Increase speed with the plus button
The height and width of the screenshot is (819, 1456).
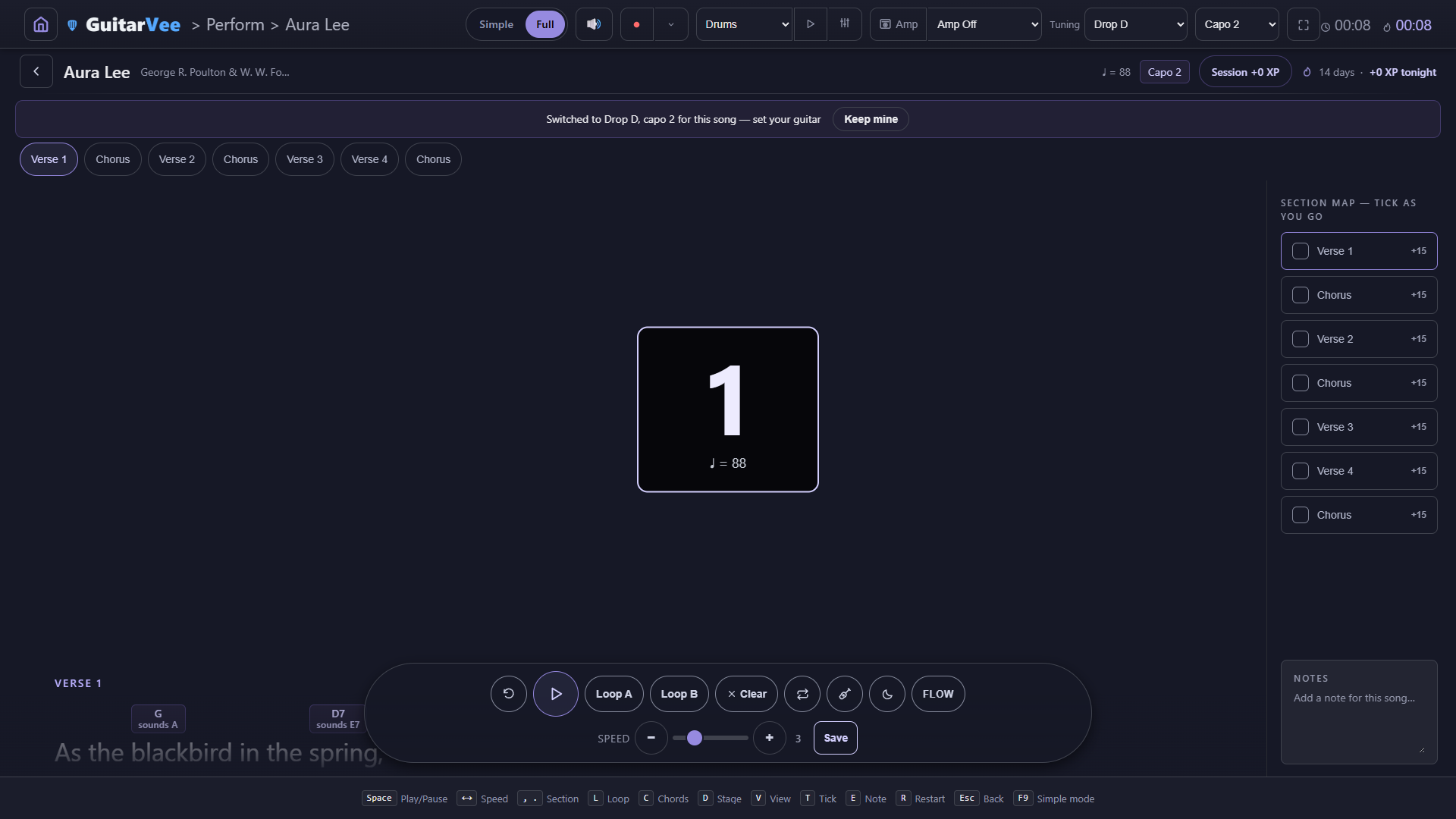[770, 738]
